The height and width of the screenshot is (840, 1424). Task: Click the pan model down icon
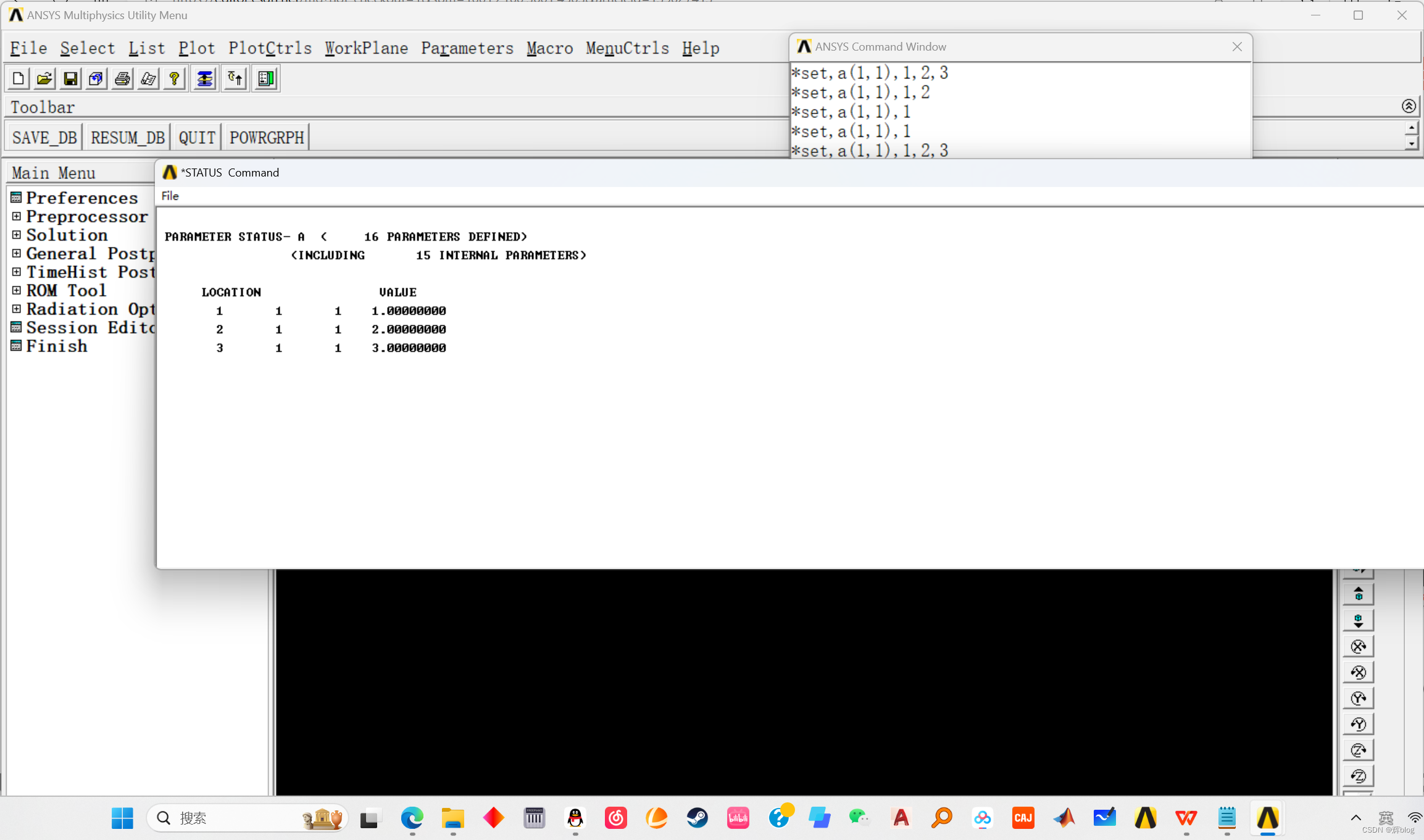click(x=1358, y=621)
